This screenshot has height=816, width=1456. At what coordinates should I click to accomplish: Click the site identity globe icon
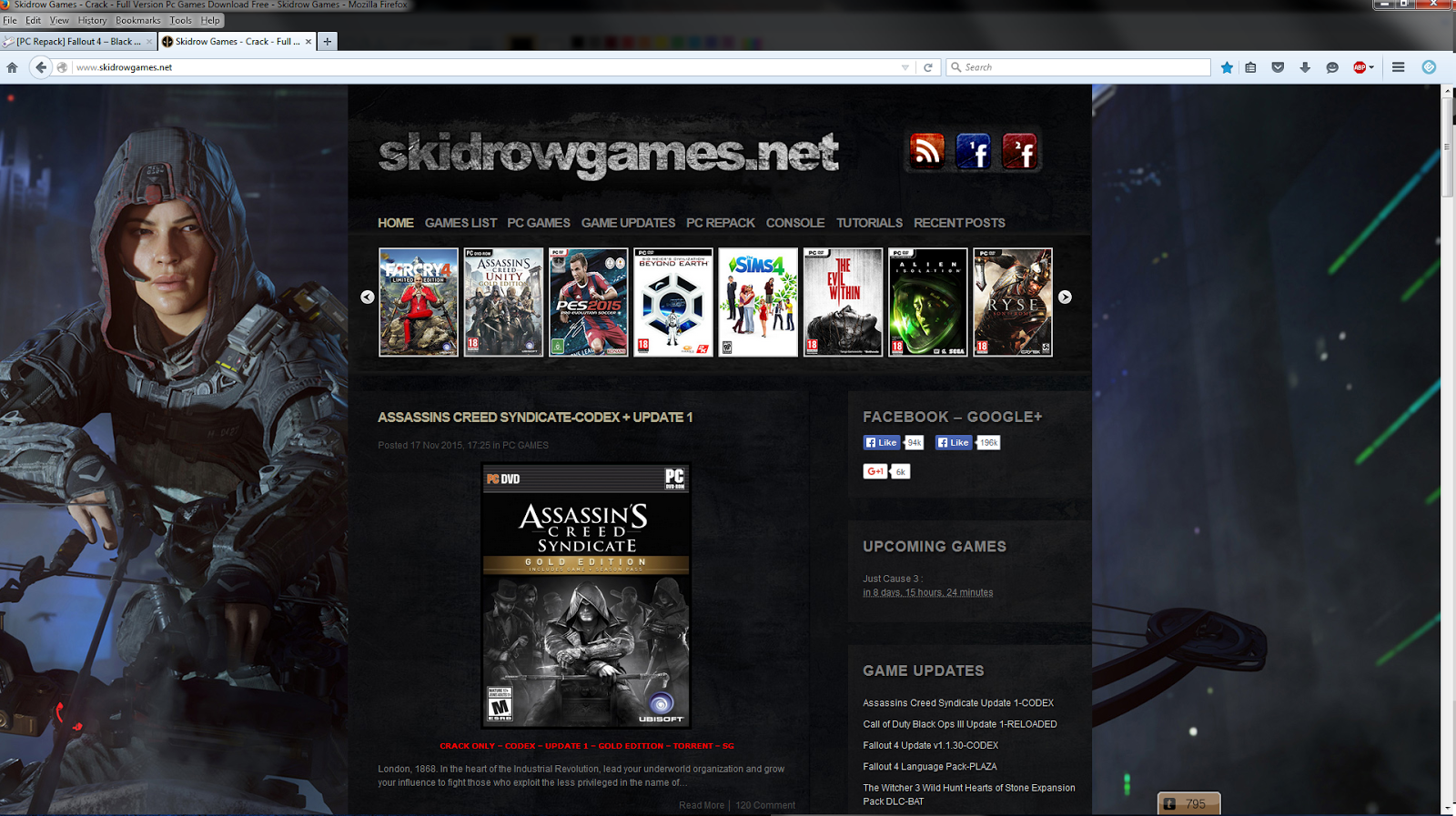[62, 67]
